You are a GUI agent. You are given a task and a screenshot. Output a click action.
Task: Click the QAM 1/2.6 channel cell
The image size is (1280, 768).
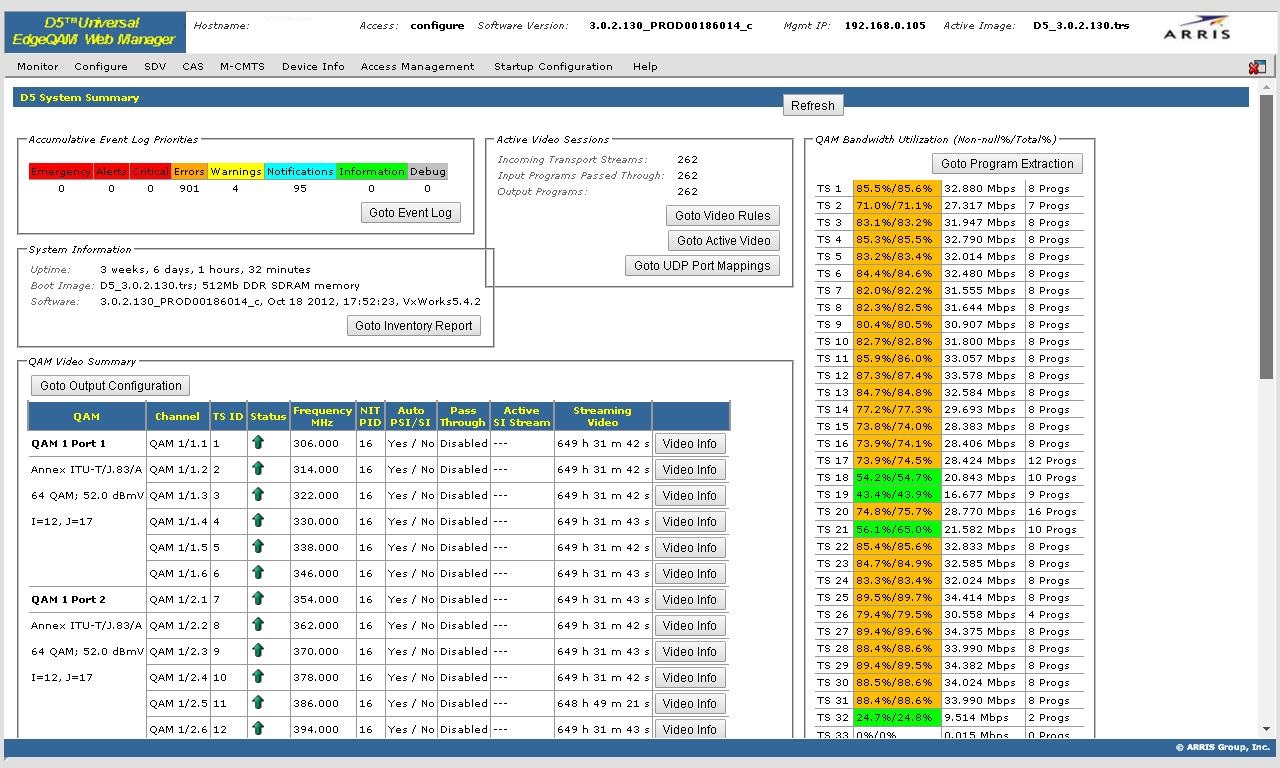coord(178,730)
